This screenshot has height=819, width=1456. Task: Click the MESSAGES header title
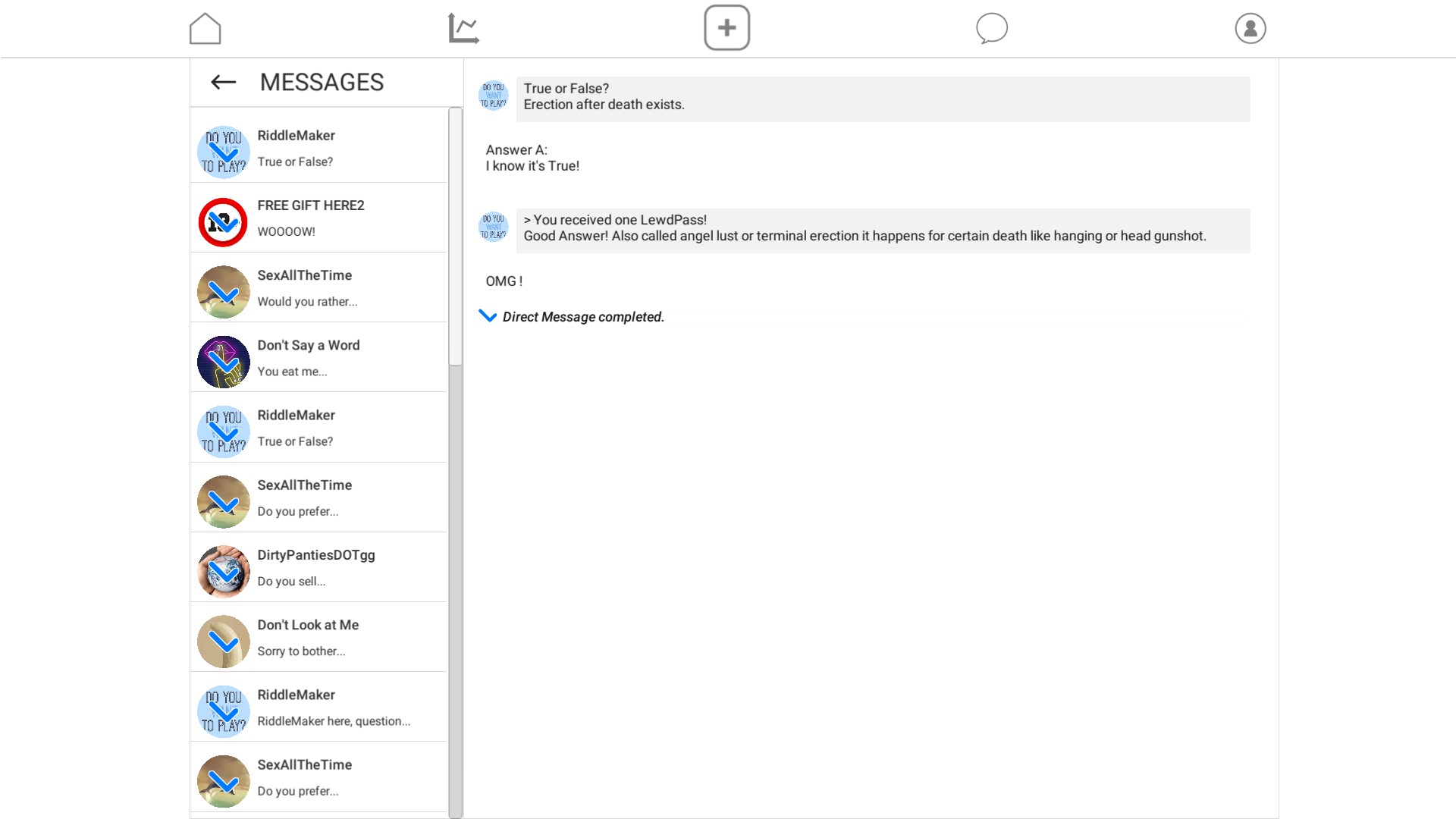pyautogui.click(x=322, y=82)
